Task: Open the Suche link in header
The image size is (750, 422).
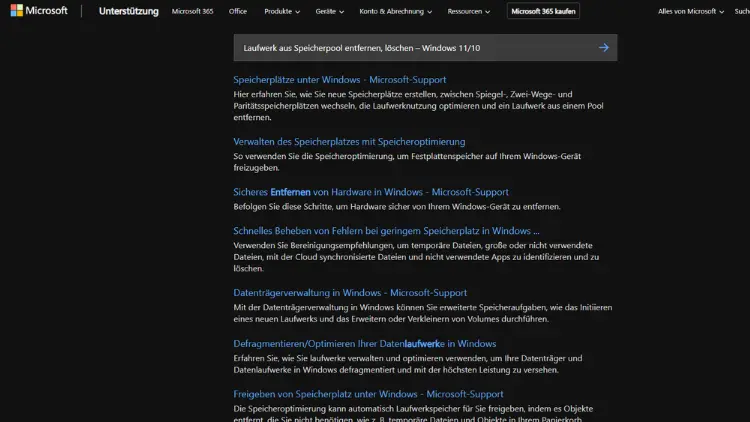Action: (742, 11)
